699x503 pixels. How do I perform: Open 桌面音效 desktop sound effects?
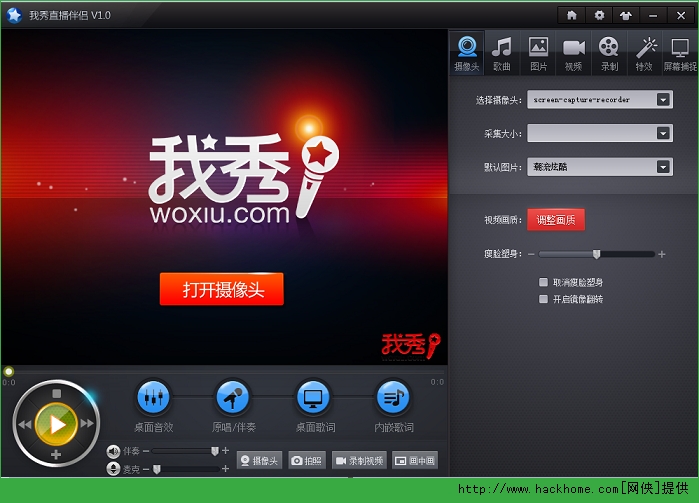point(153,396)
